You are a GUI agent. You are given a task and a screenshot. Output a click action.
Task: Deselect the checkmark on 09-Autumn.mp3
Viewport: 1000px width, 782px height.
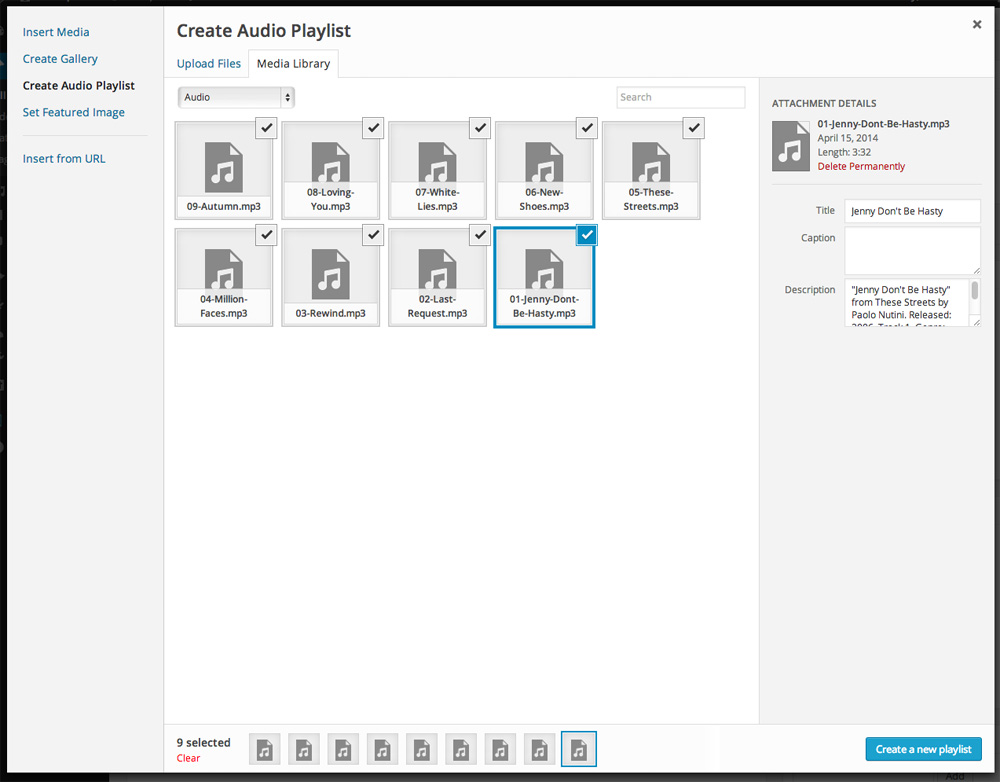(x=266, y=128)
